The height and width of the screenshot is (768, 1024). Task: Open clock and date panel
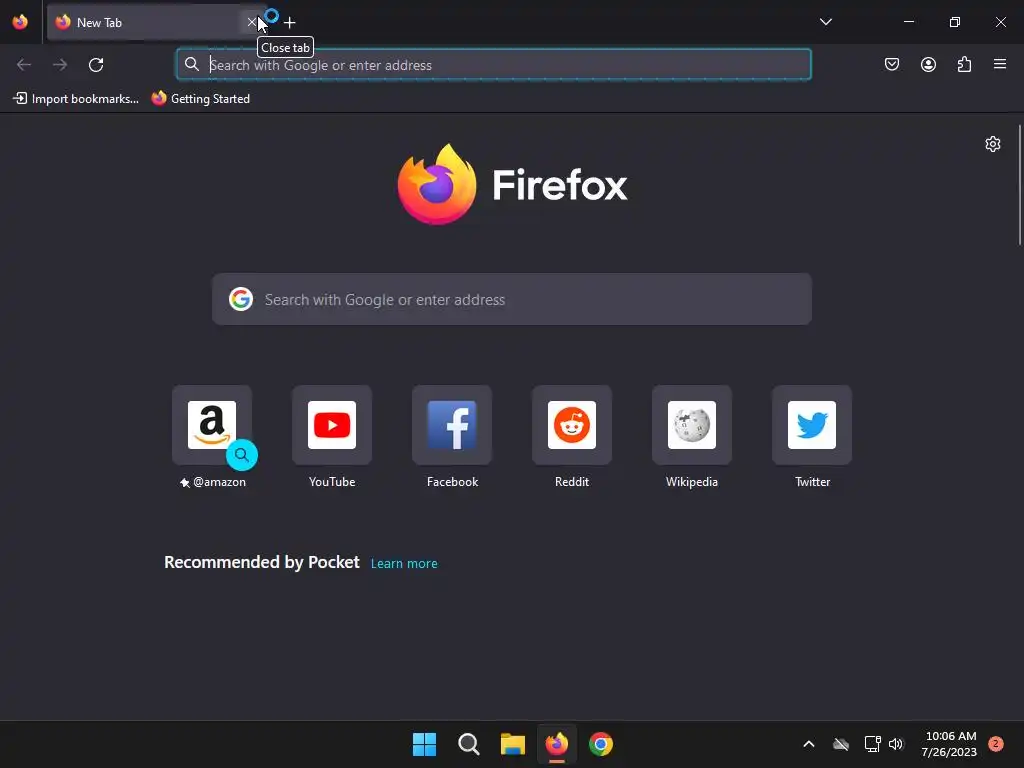click(950, 744)
